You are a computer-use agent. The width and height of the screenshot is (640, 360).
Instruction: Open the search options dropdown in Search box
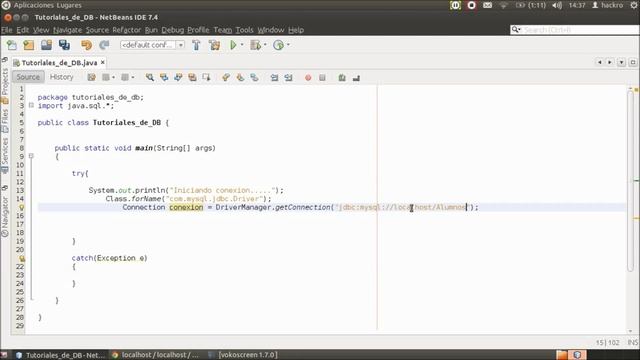point(516,29)
